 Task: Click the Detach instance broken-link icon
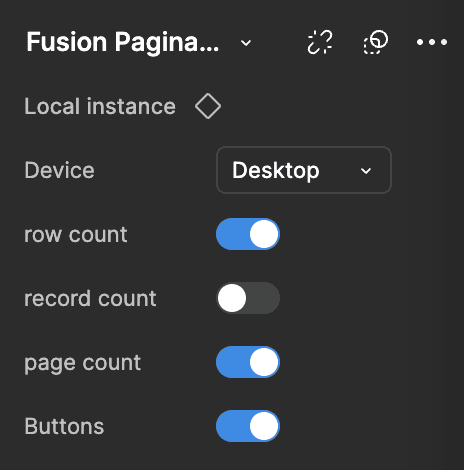click(x=320, y=42)
